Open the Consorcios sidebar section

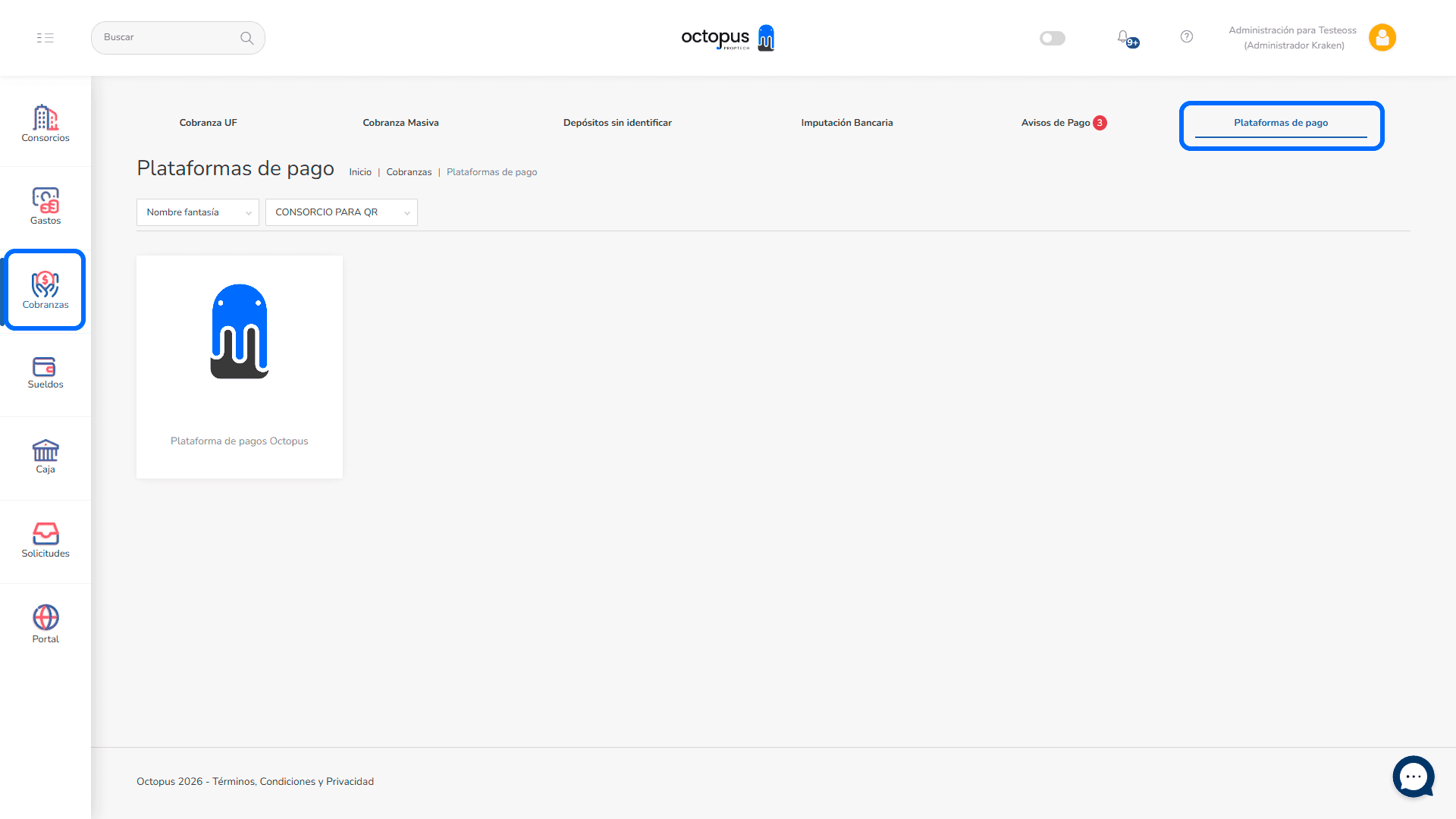[x=45, y=123]
